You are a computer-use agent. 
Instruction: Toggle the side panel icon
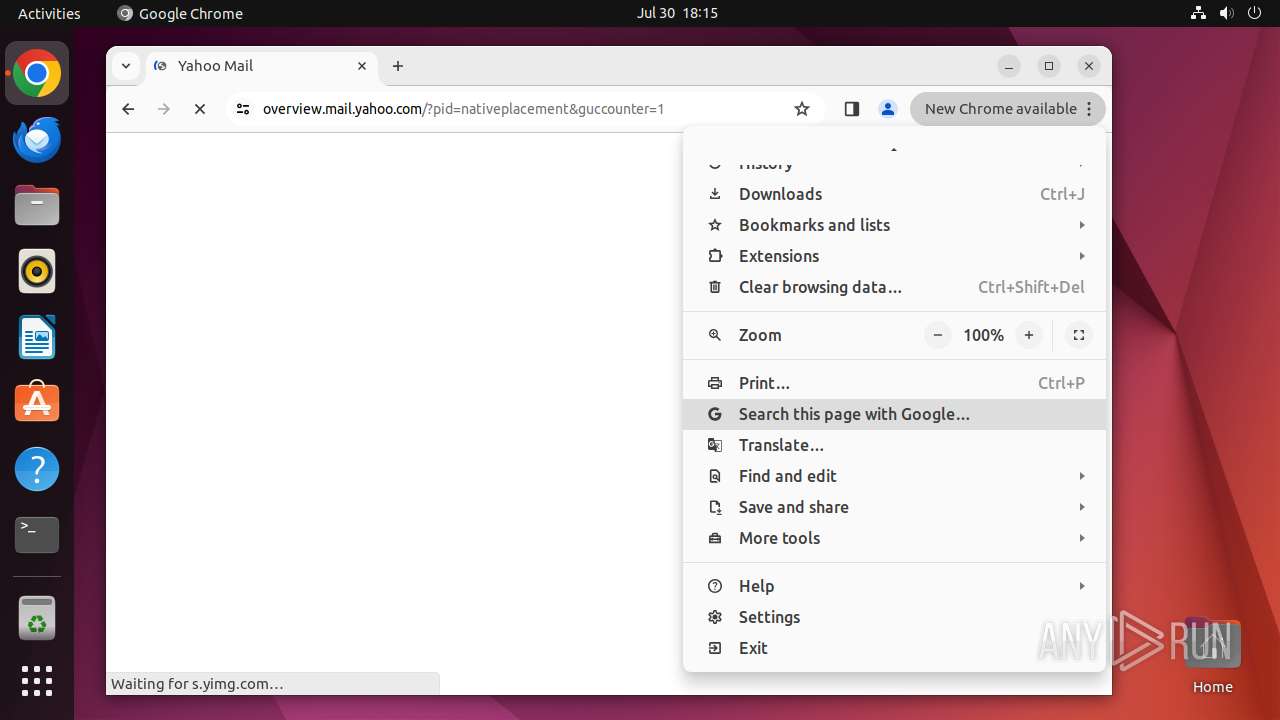[x=851, y=109]
